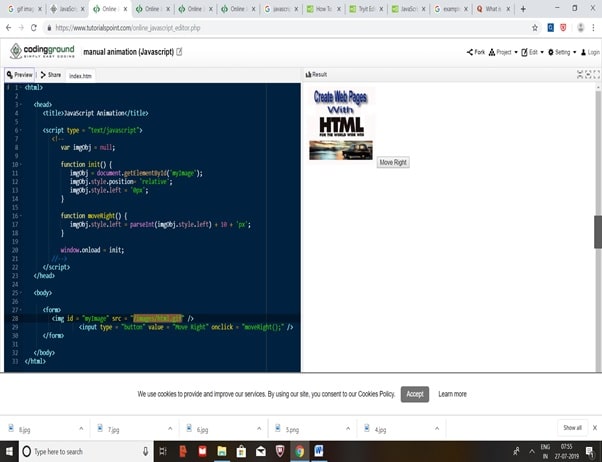Close the 'Tryit Ed' browser tab

click(381, 9)
